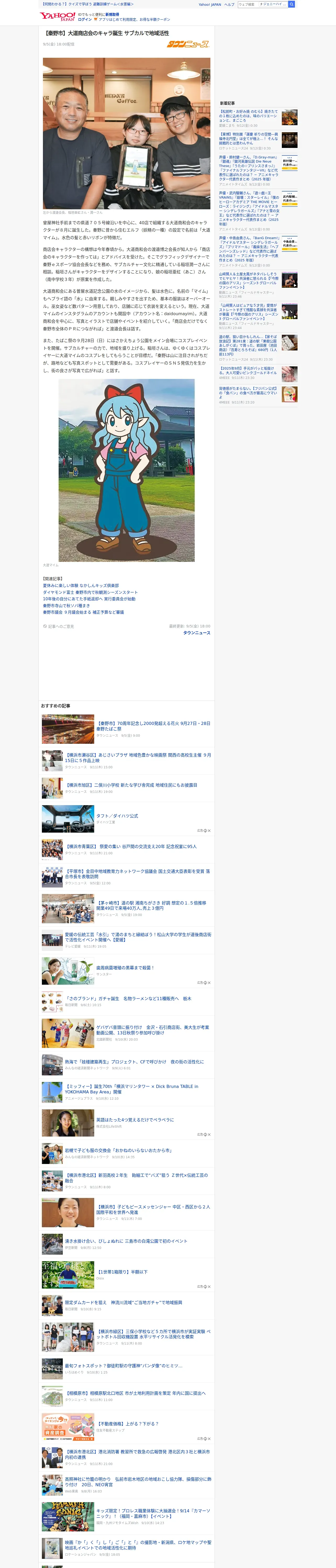Open sidebar article 声優・武内駿輔さん

coord(249,208)
